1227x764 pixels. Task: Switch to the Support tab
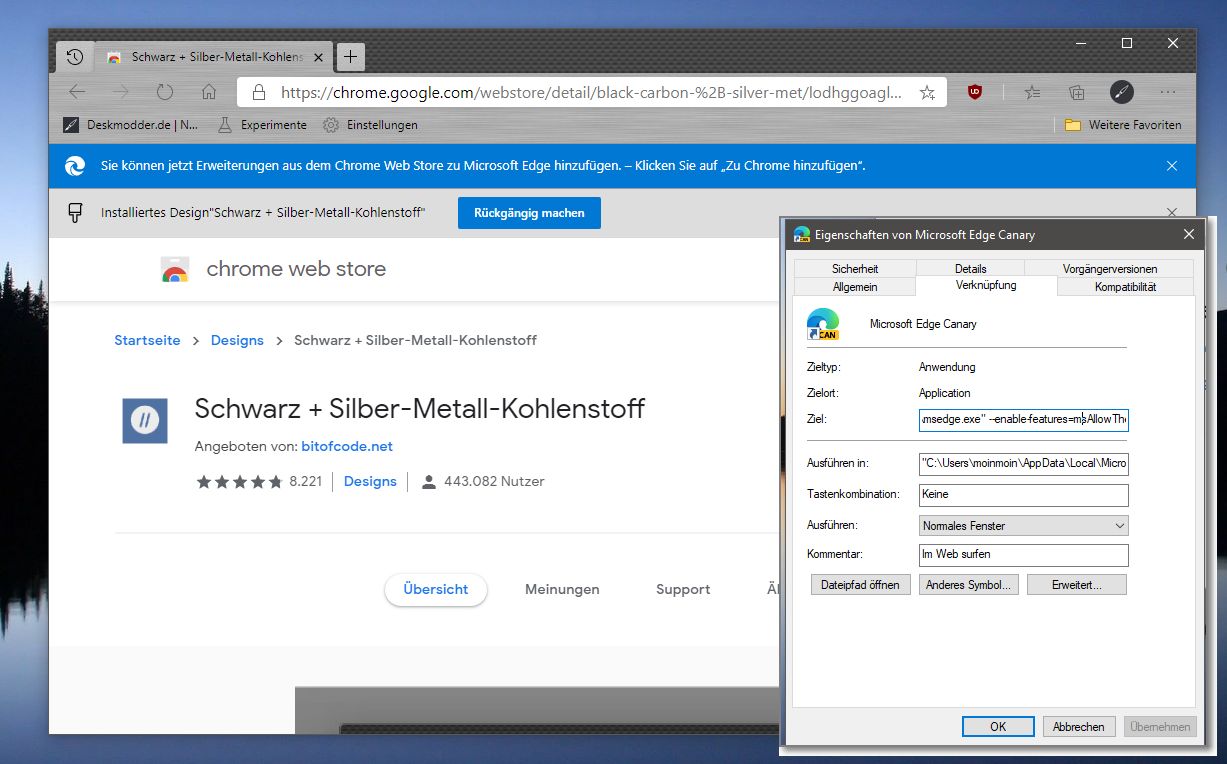tap(683, 590)
